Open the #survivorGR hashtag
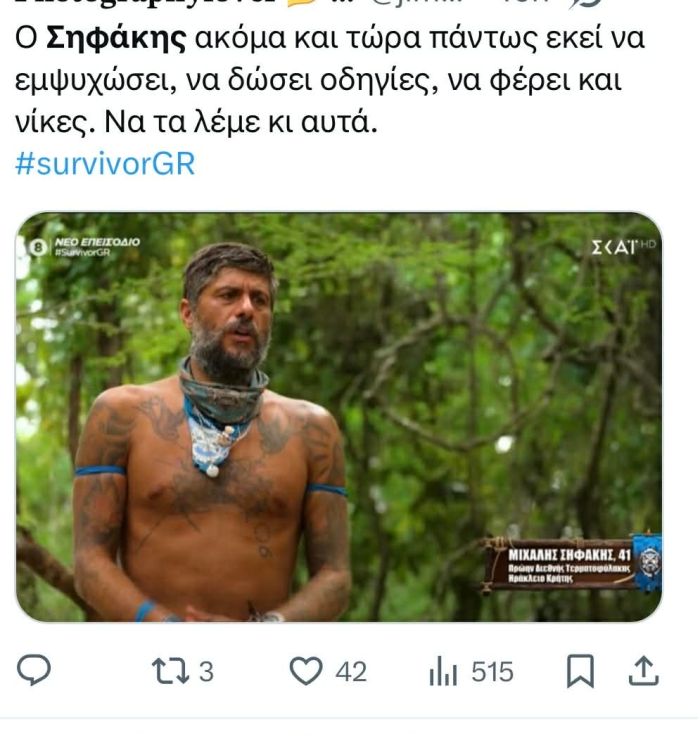The width and height of the screenshot is (700, 736). (x=105, y=163)
